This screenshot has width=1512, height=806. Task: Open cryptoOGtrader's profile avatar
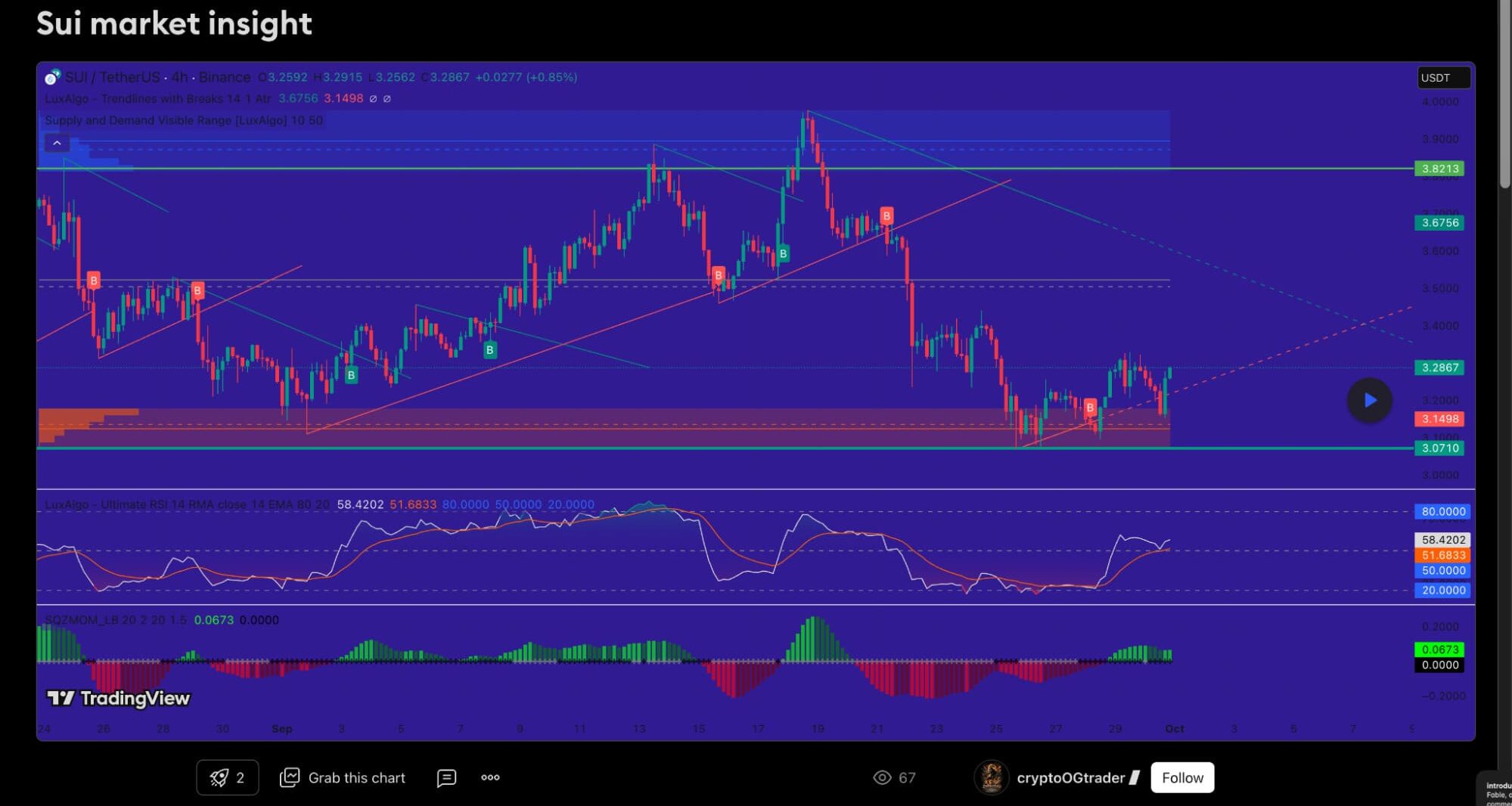pos(991,777)
